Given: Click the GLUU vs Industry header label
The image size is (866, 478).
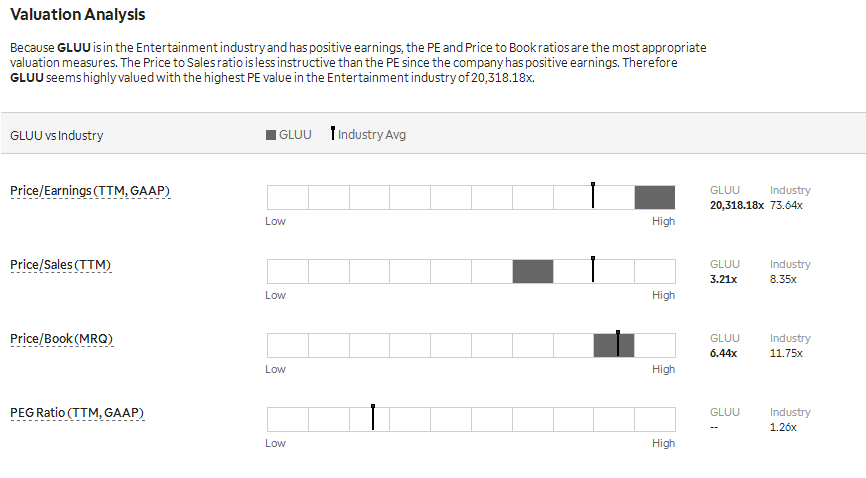Looking at the screenshot, I should (x=57, y=135).
